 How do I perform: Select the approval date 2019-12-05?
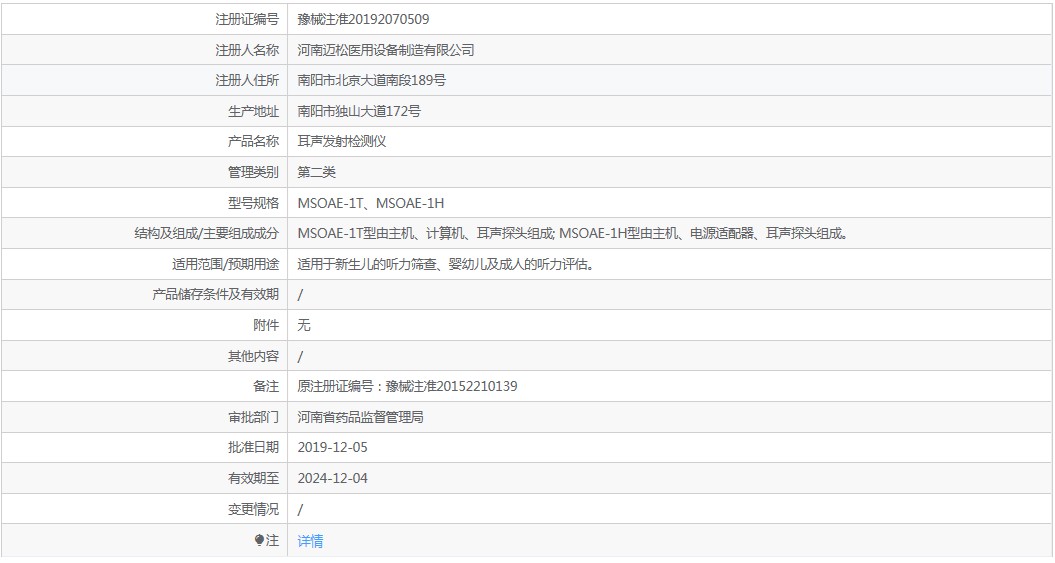pyautogui.click(x=332, y=447)
